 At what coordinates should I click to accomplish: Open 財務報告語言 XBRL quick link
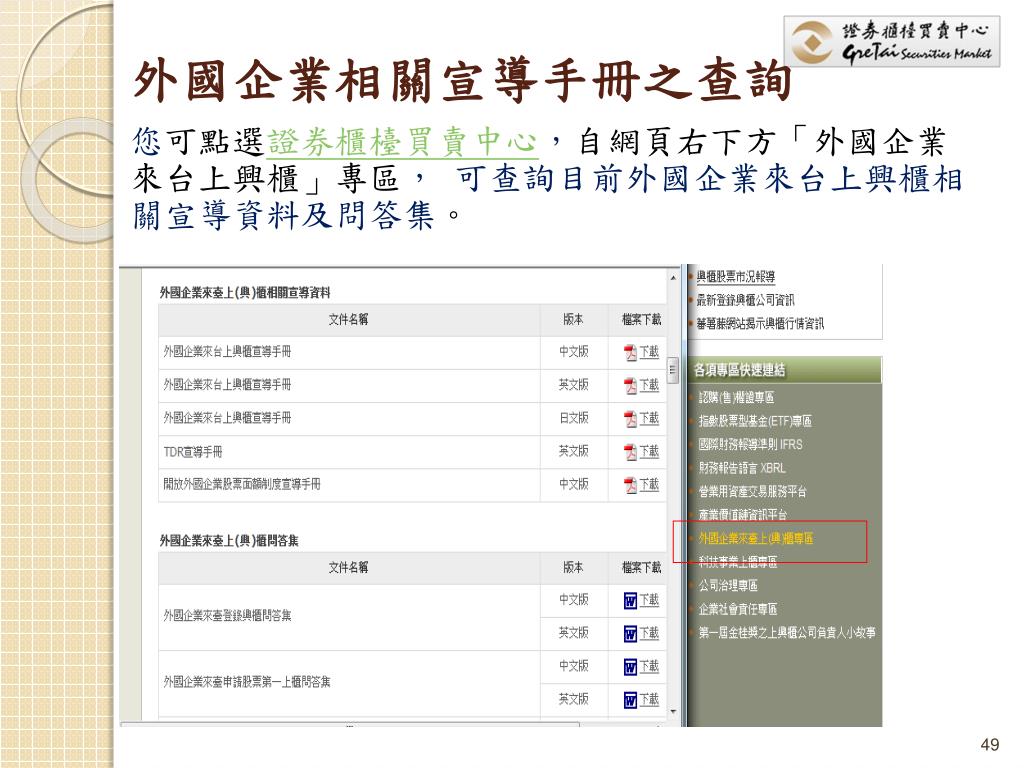click(742, 468)
